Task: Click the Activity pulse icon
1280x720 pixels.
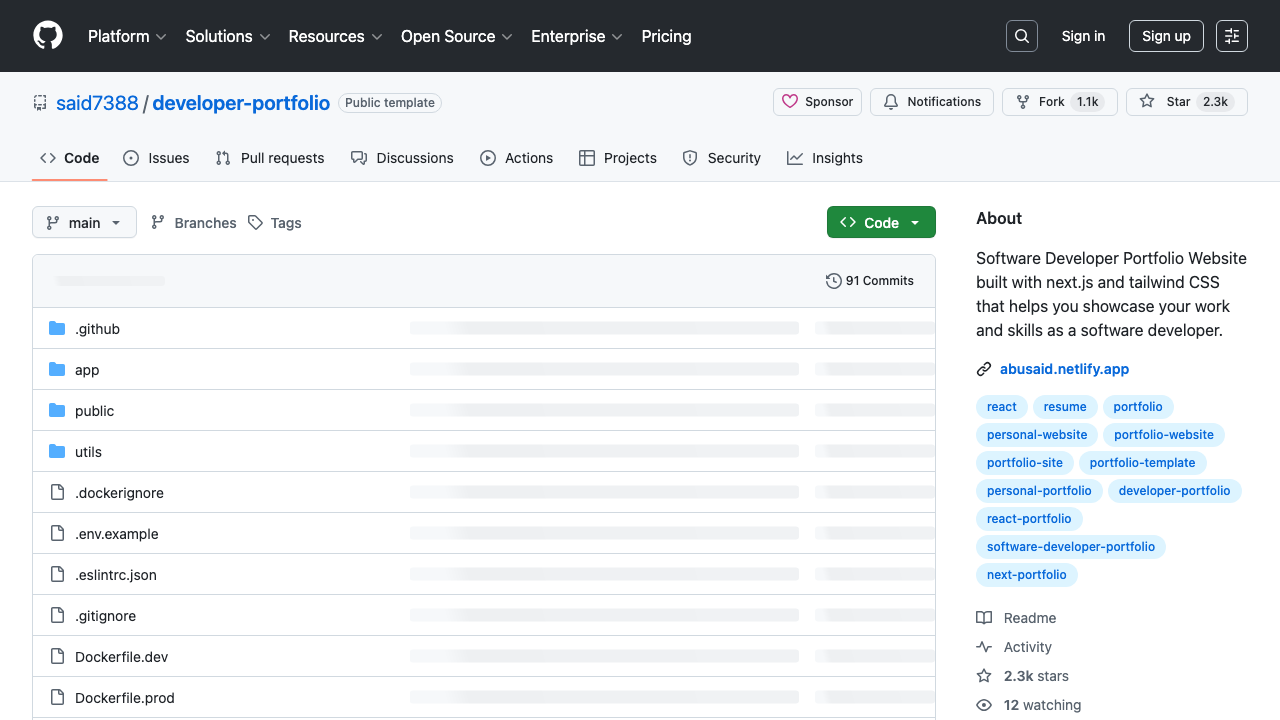Action: (x=985, y=646)
